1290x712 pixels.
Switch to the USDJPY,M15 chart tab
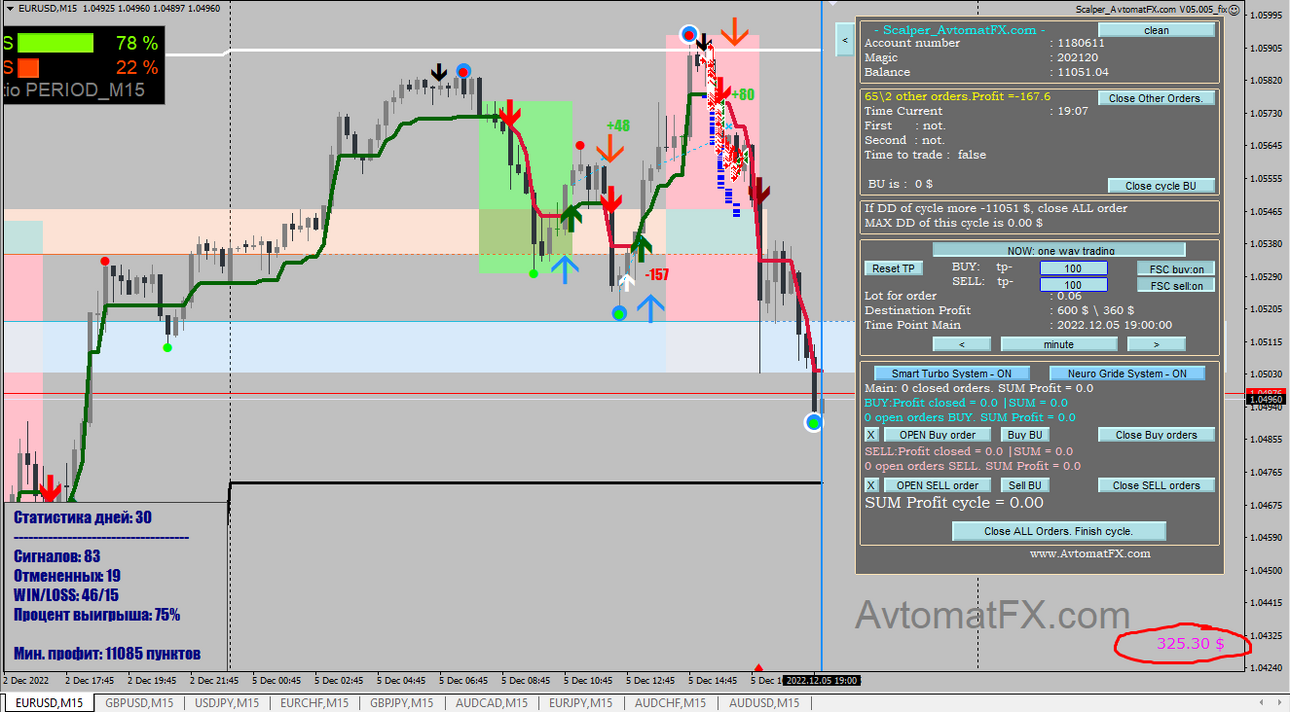pos(229,703)
